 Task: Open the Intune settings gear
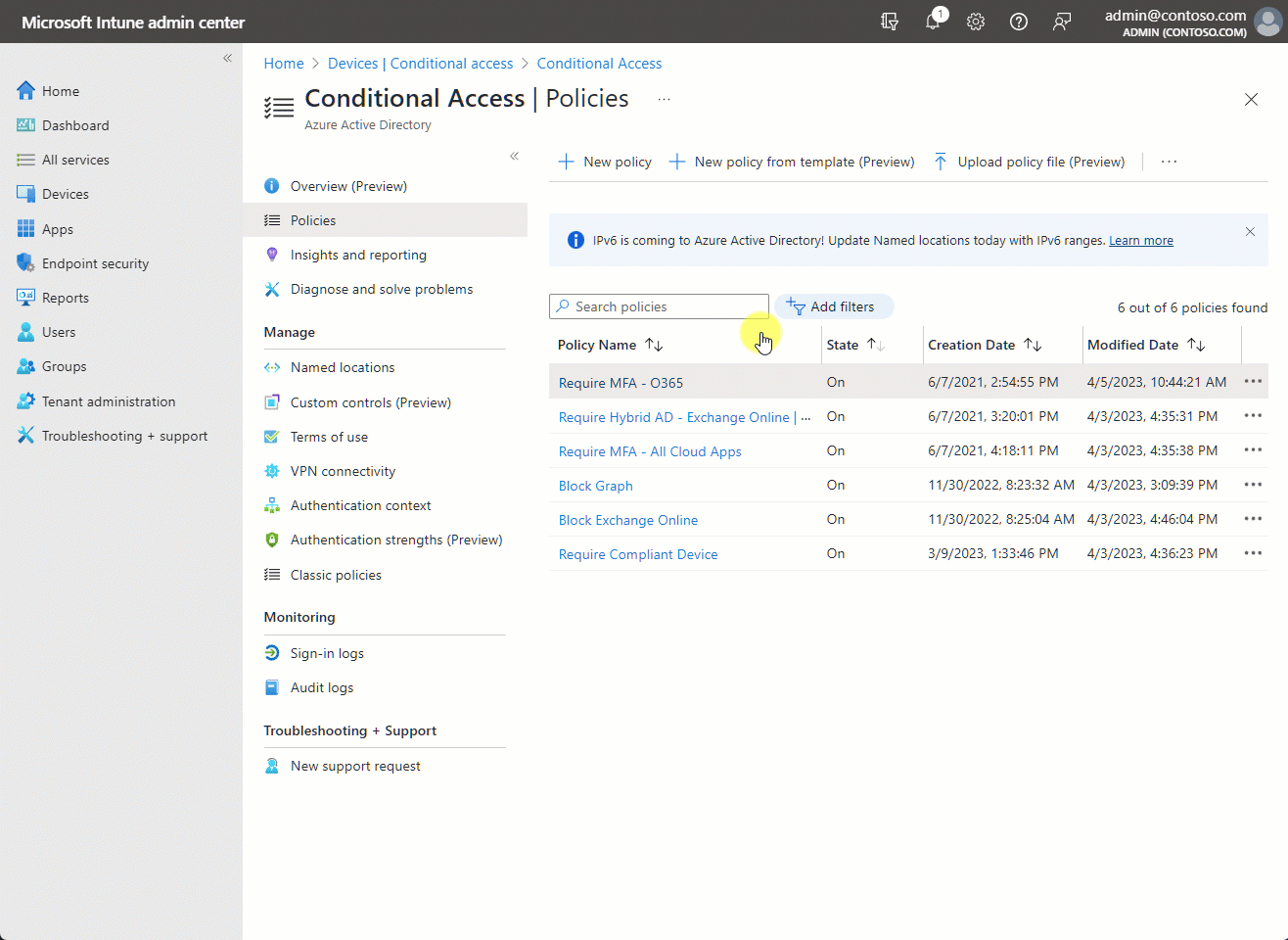point(975,22)
